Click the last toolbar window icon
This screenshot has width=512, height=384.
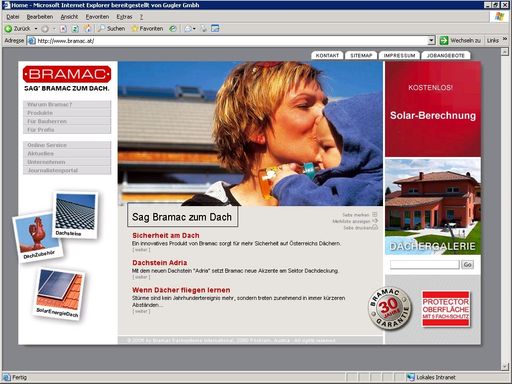215,29
